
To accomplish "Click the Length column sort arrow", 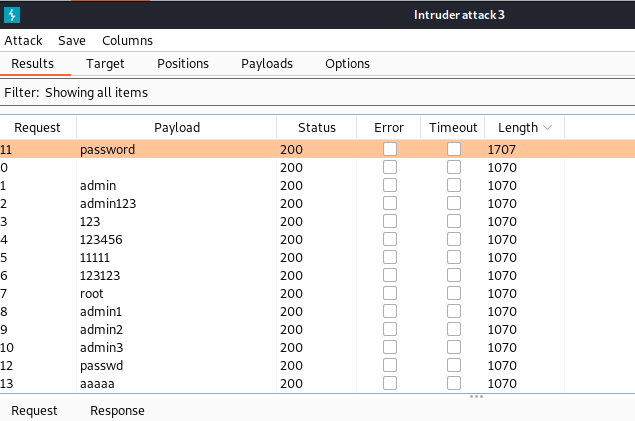I will click(x=548, y=128).
